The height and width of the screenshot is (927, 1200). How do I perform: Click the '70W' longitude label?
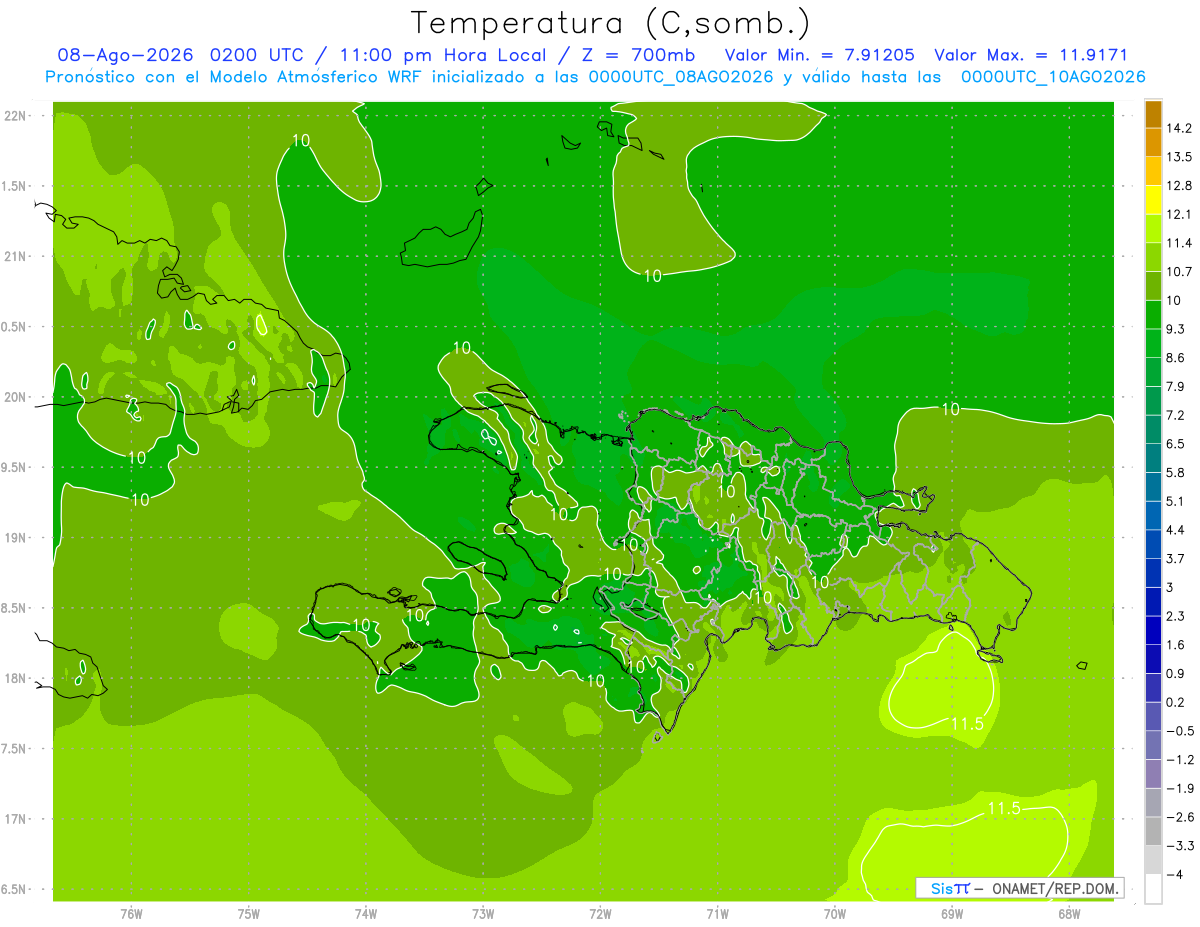tap(834, 914)
